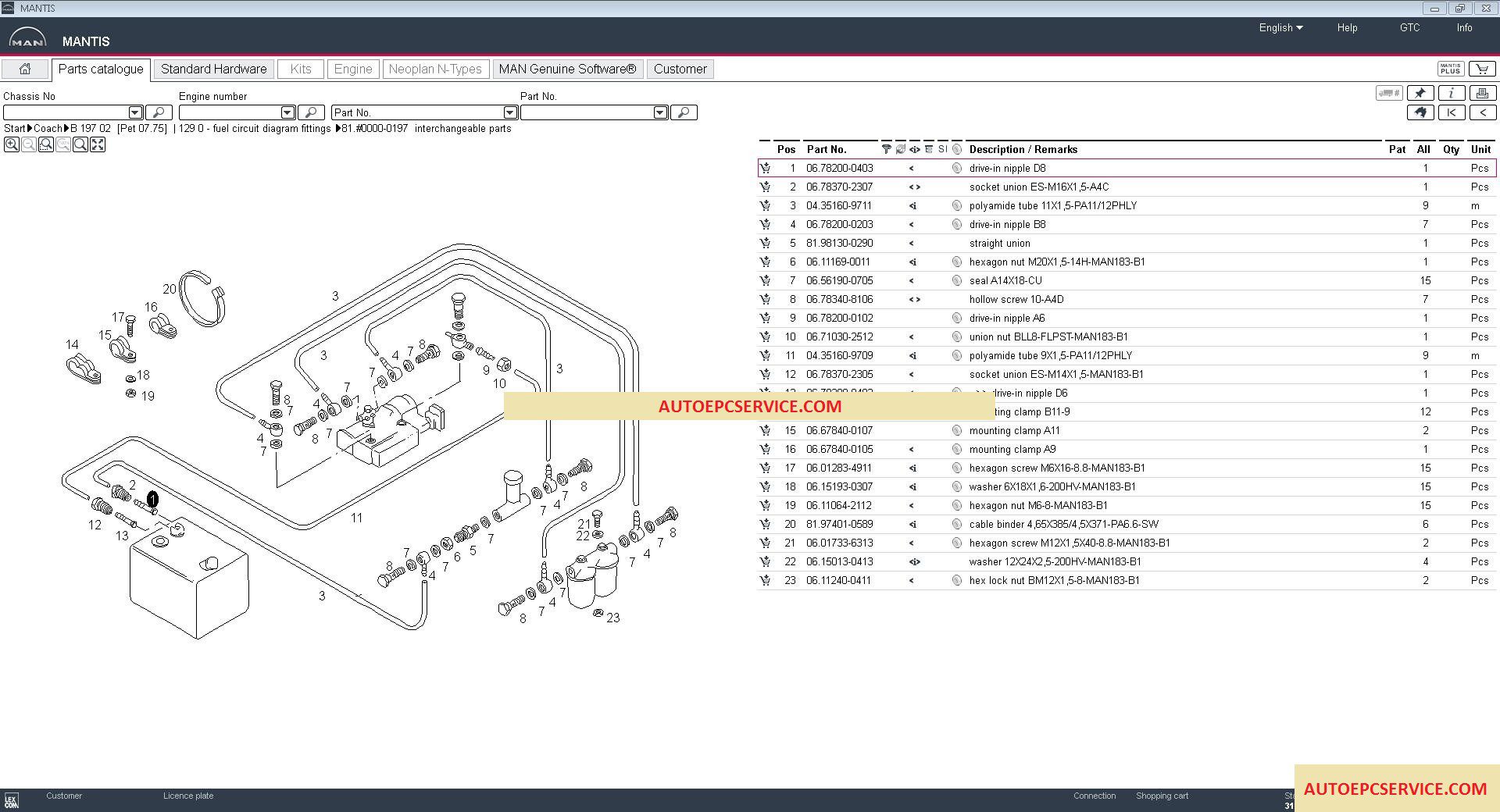Select row 'mounting clamp A9'
Viewport: 1500px width, 812px height.
tap(1127, 449)
